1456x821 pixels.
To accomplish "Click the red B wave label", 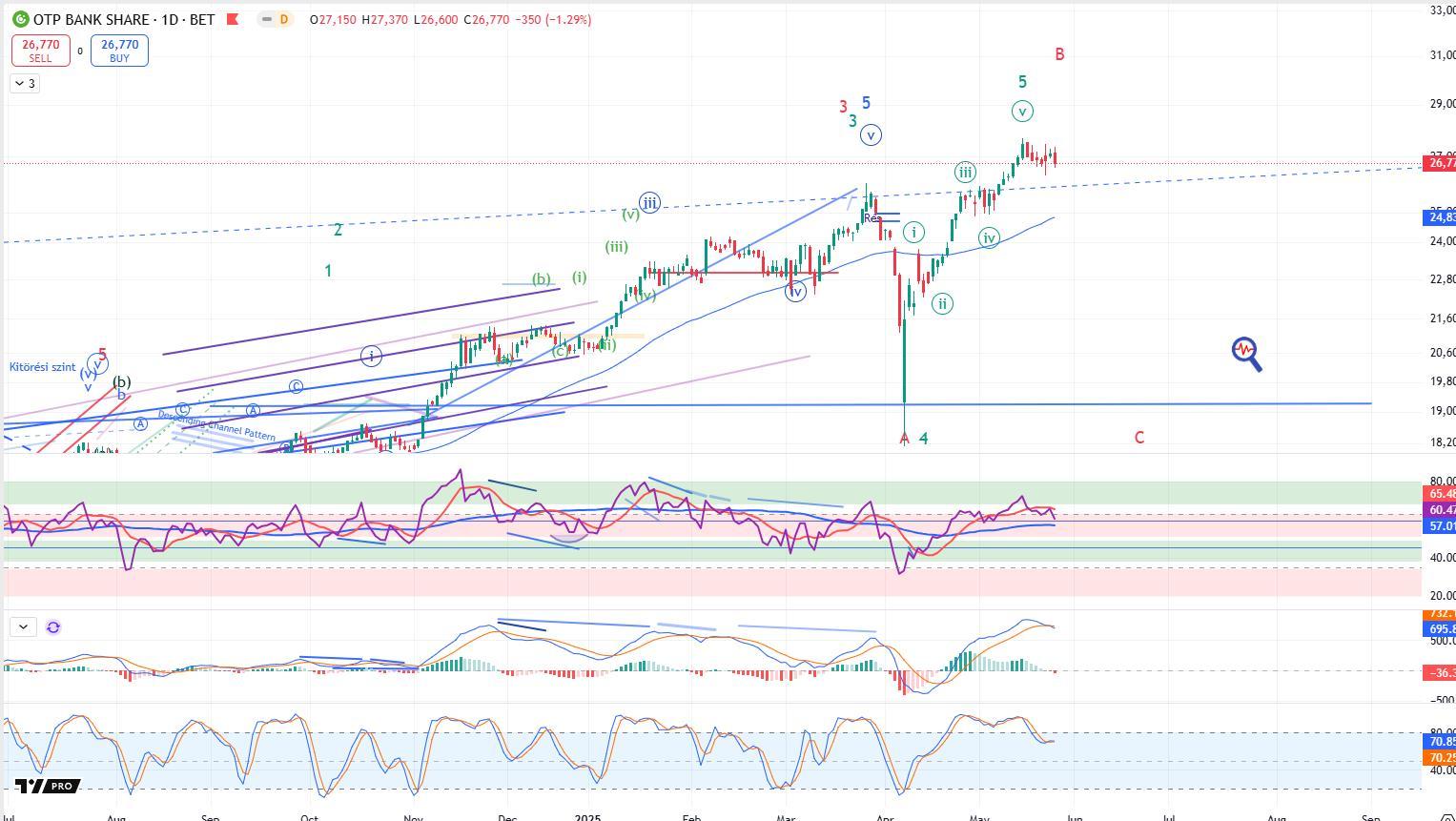I will (x=1059, y=54).
